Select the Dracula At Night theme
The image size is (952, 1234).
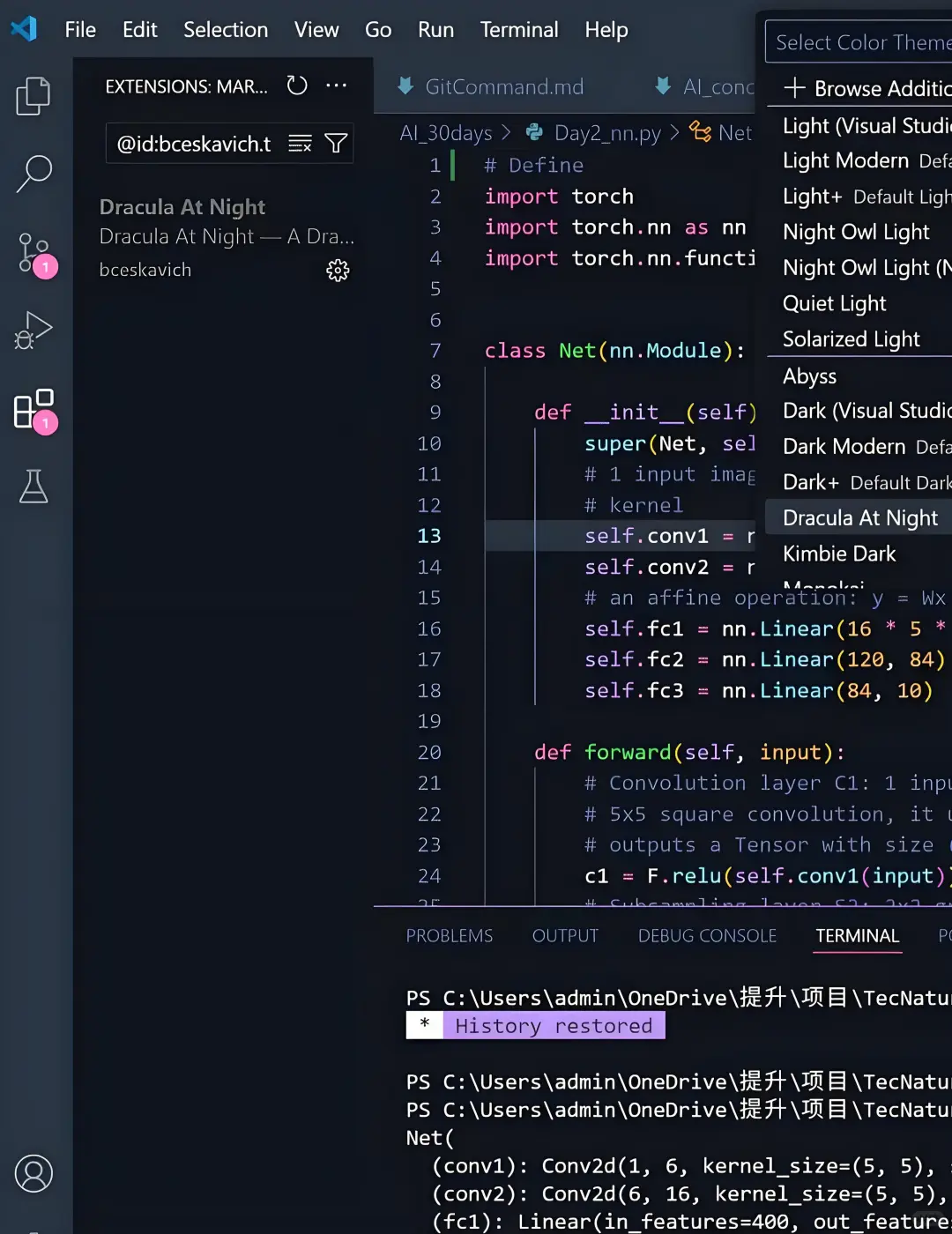(859, 517)
